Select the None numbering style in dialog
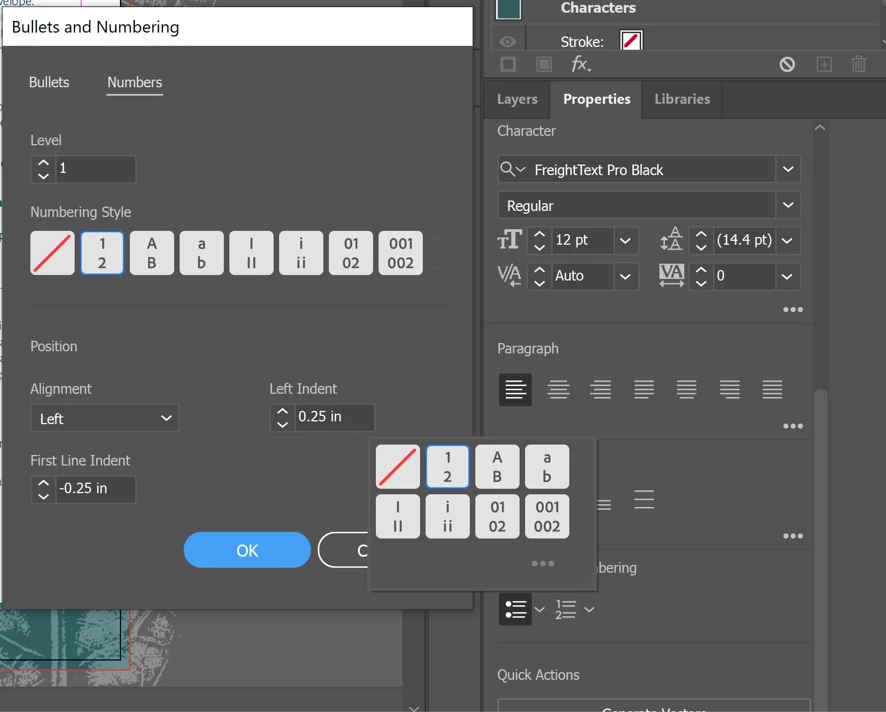The image size is (886, 712). (x=52, y=253)
